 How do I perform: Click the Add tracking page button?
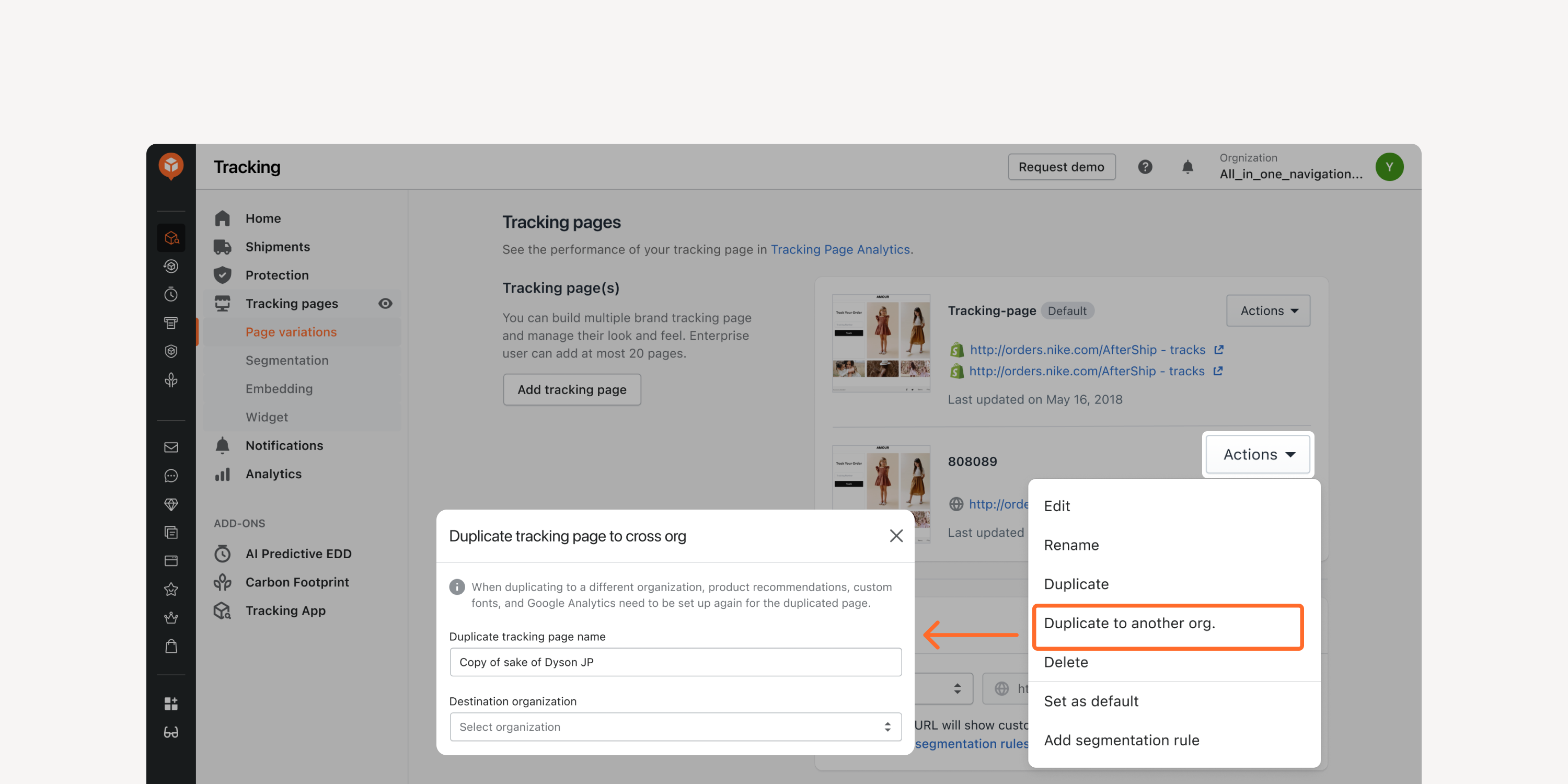click(x=572, y=389)
